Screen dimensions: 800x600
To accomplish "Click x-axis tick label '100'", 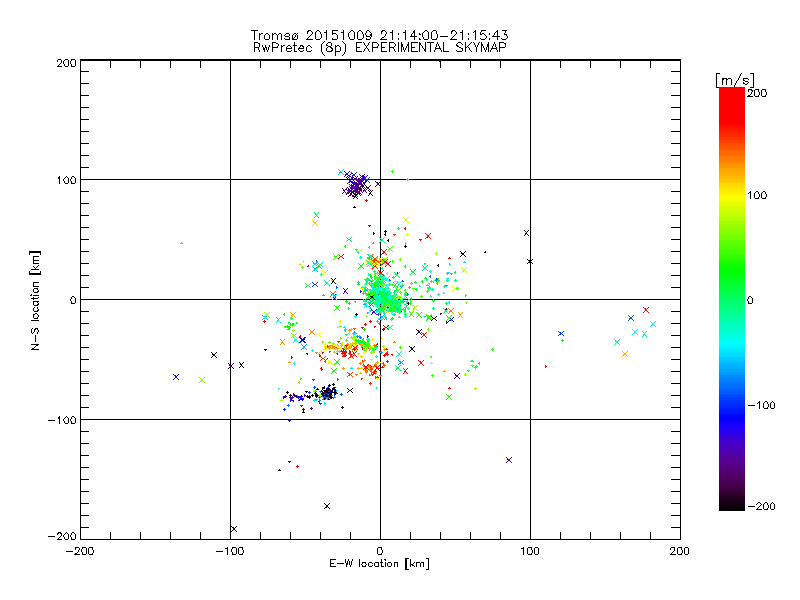I will 530,551.
